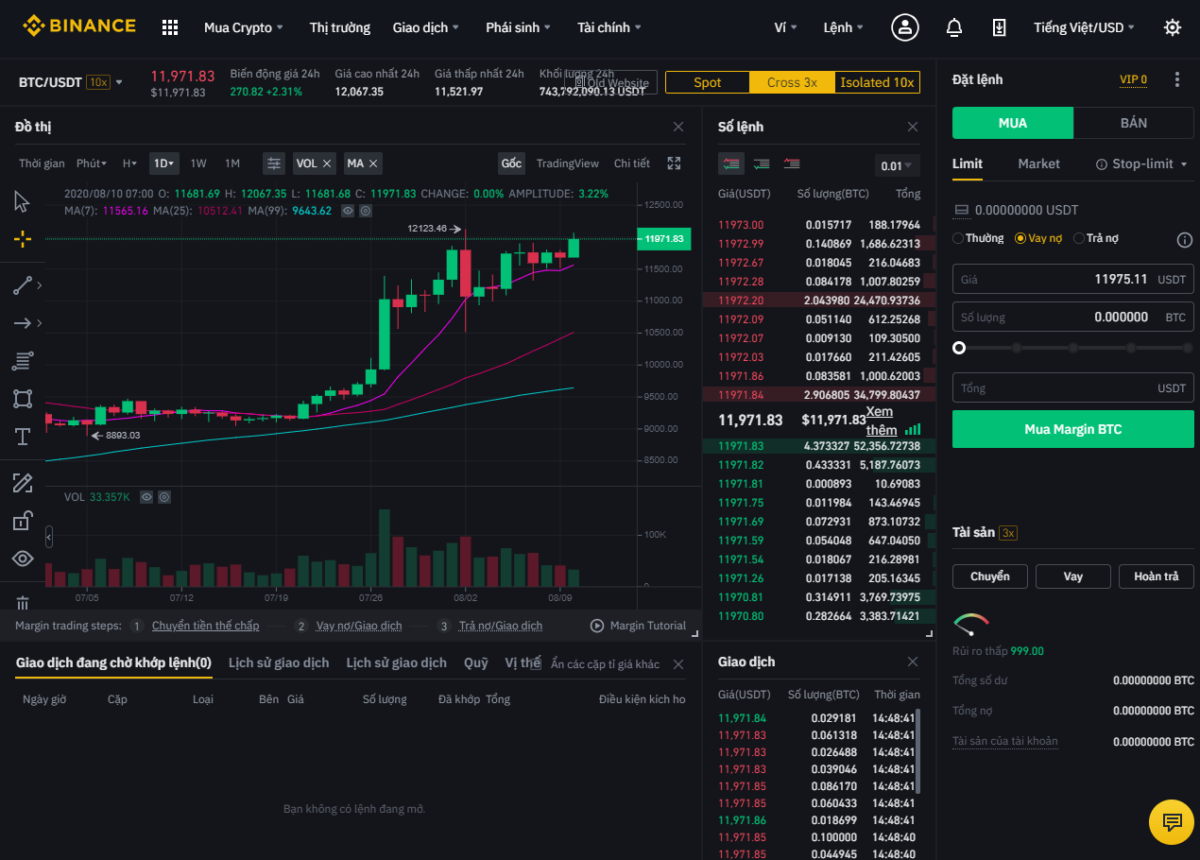
Task: Open the Ví wallet dropdown
Action: [786, 28]
